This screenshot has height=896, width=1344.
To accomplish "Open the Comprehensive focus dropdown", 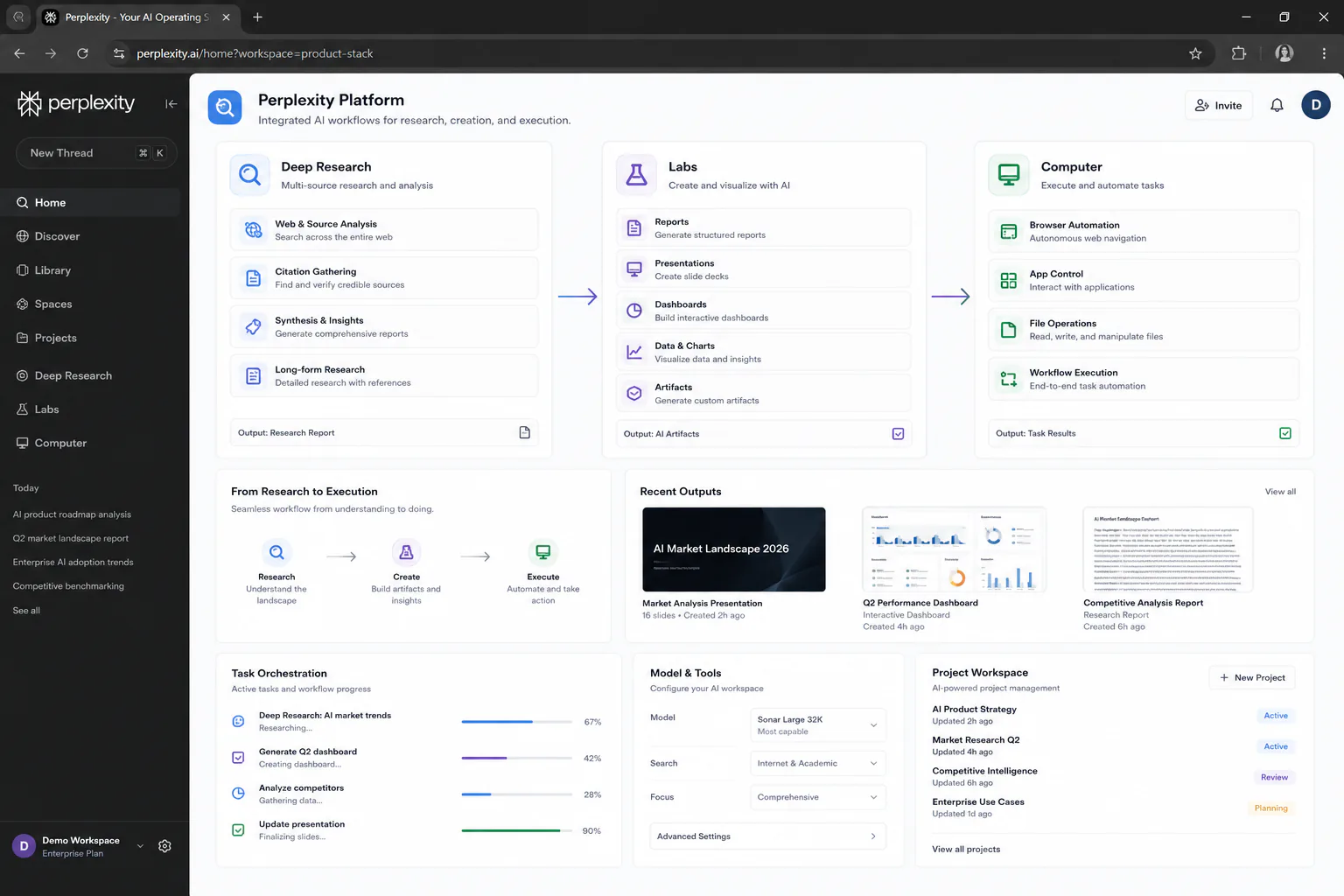I will coord(818,797).
